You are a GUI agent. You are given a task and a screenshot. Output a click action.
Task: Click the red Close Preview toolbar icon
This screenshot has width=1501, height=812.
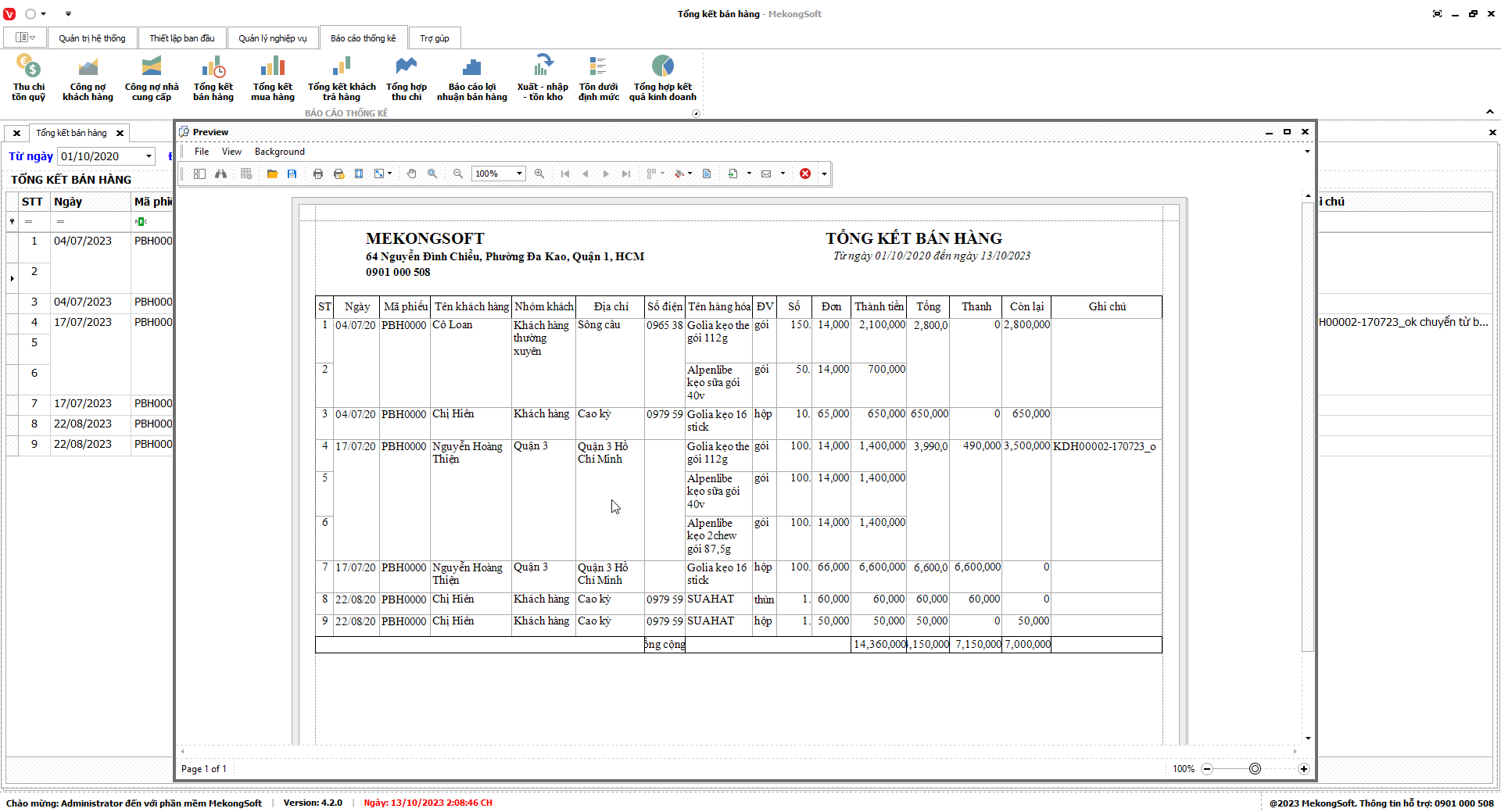(805, 173)
